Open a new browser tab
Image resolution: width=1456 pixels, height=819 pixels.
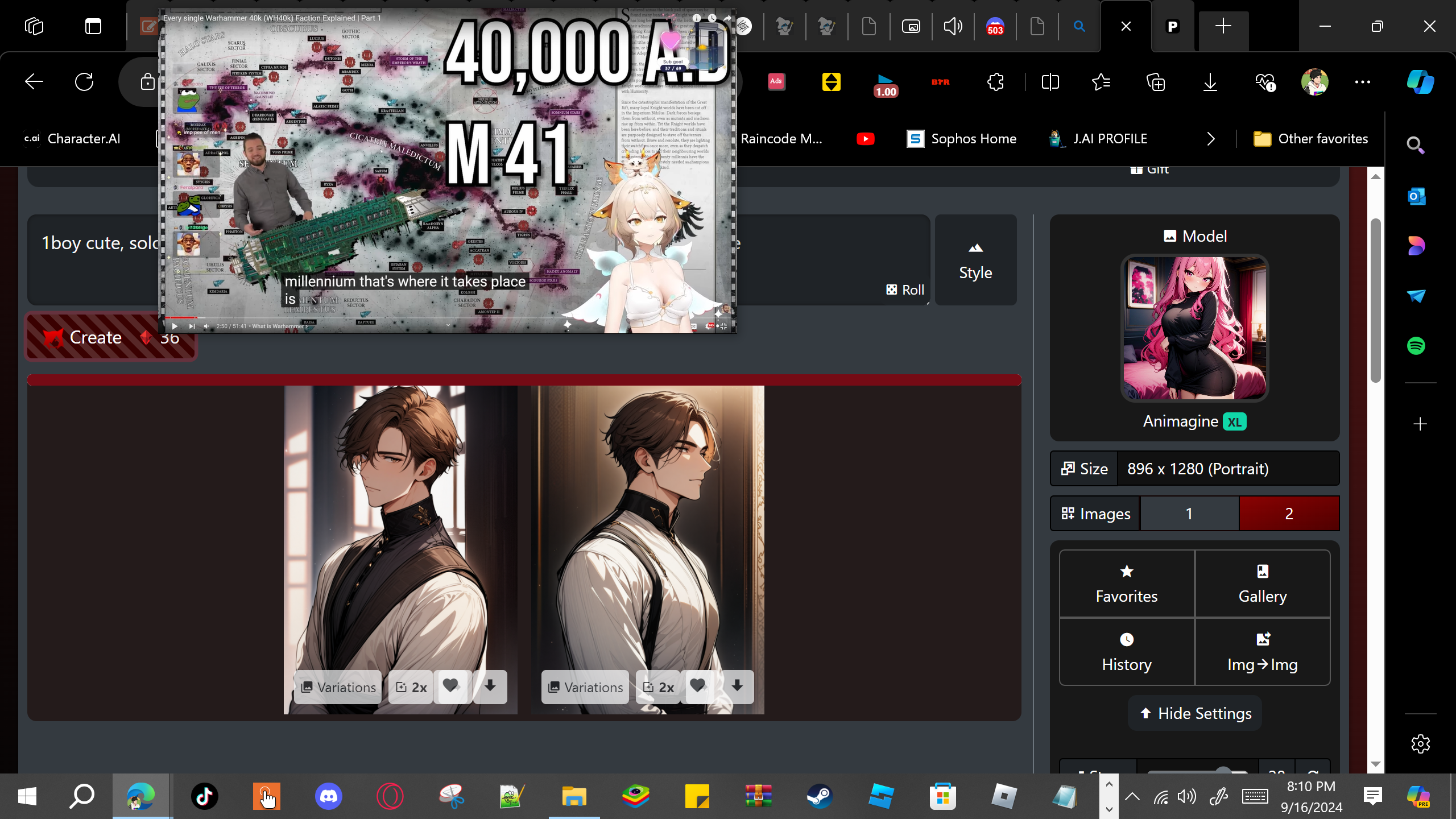click(x=1223, y=26)
